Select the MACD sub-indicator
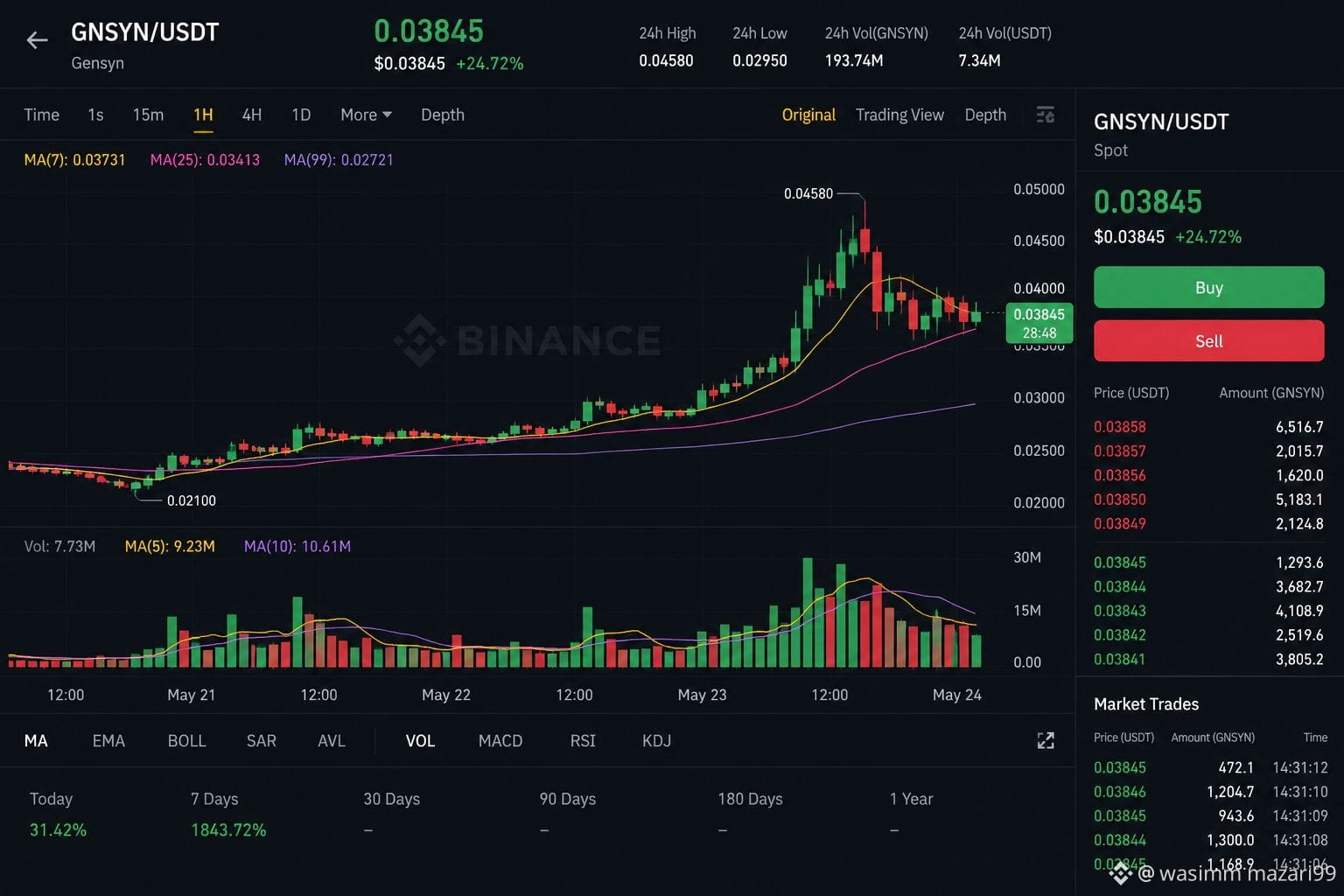Image resolution: width=1344 pixels, height=896 pixels. coord(500,741)
